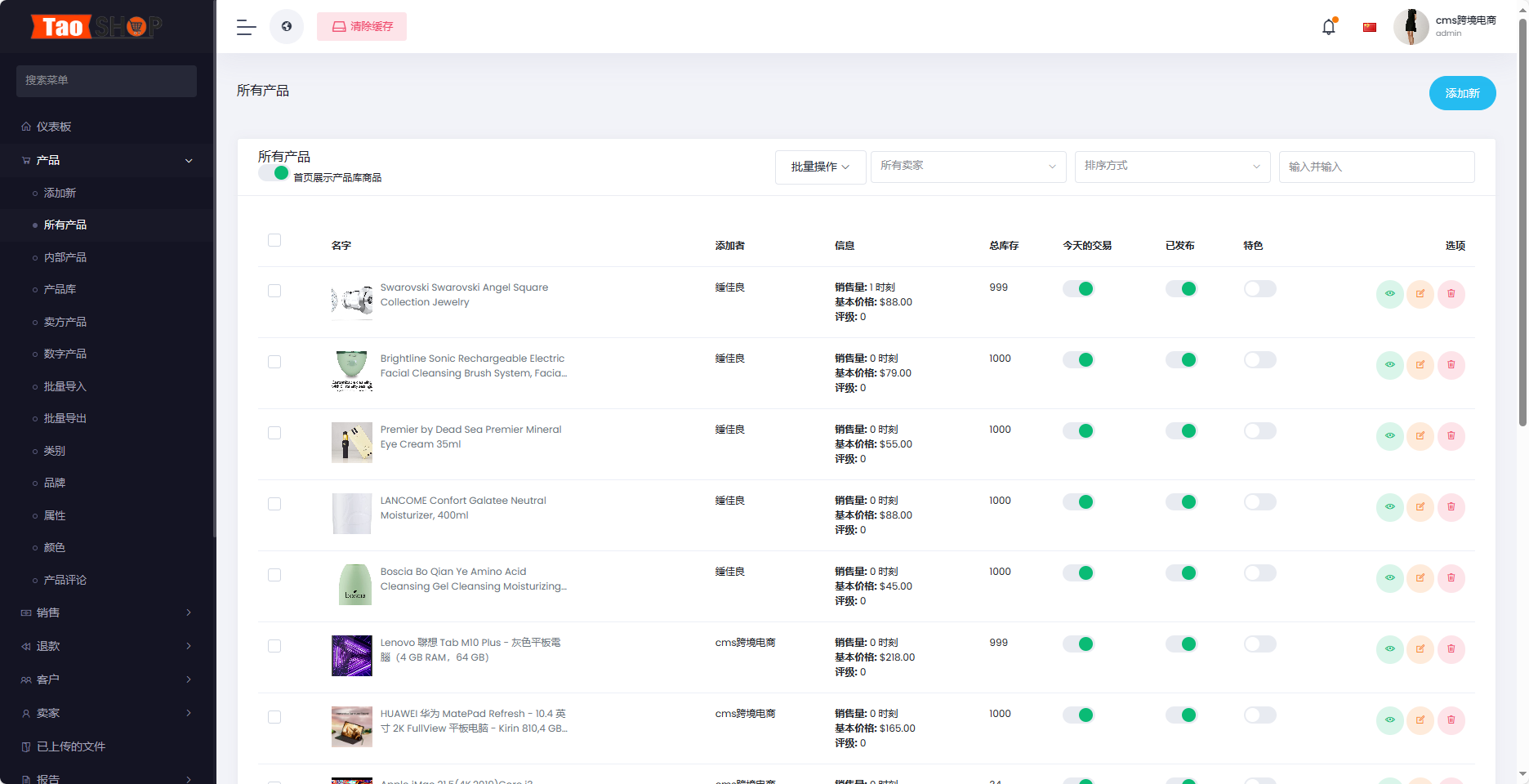Toggle 已发布 for LANCOME Confort Galatee
The height and width of the screenshot is (784, 1529).
point(1181,501)
